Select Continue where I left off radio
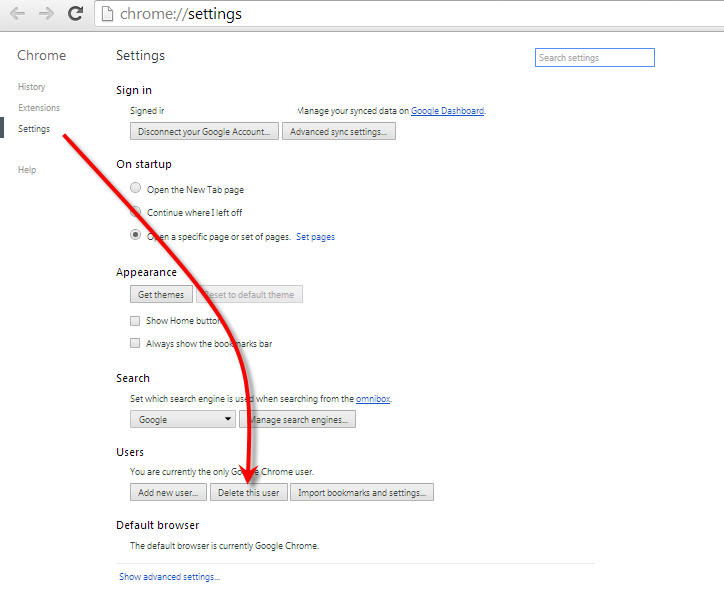This screenshot has height=613, width=724. coord(135,211)
